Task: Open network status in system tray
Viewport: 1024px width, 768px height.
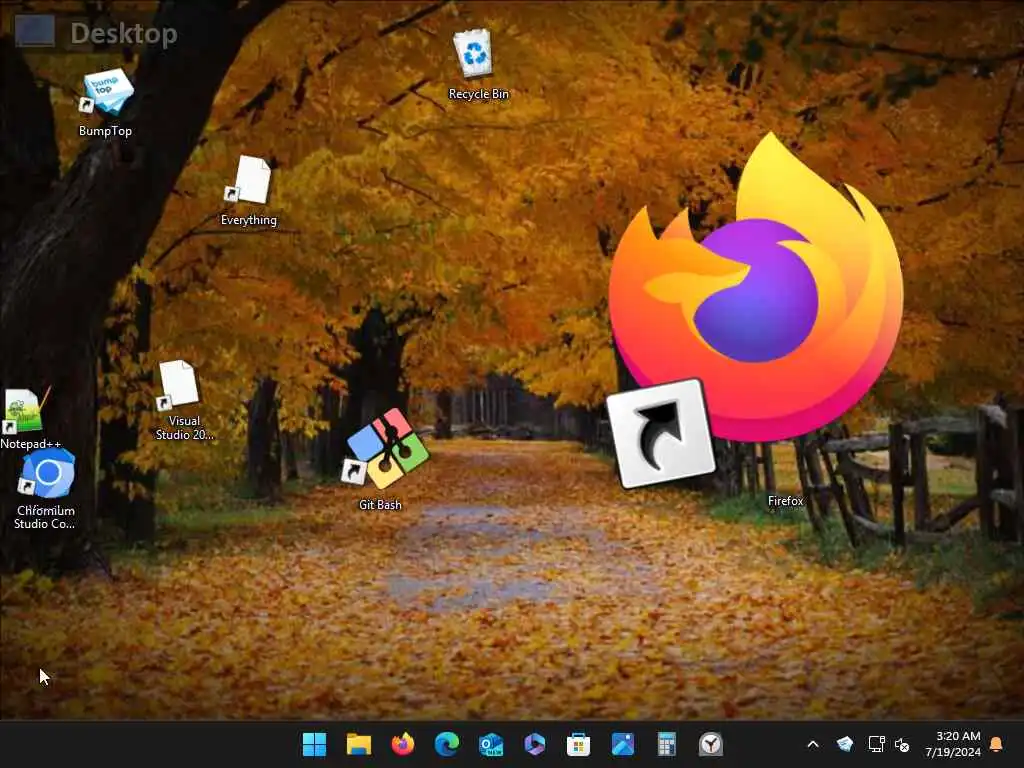Action: [876, 744]
